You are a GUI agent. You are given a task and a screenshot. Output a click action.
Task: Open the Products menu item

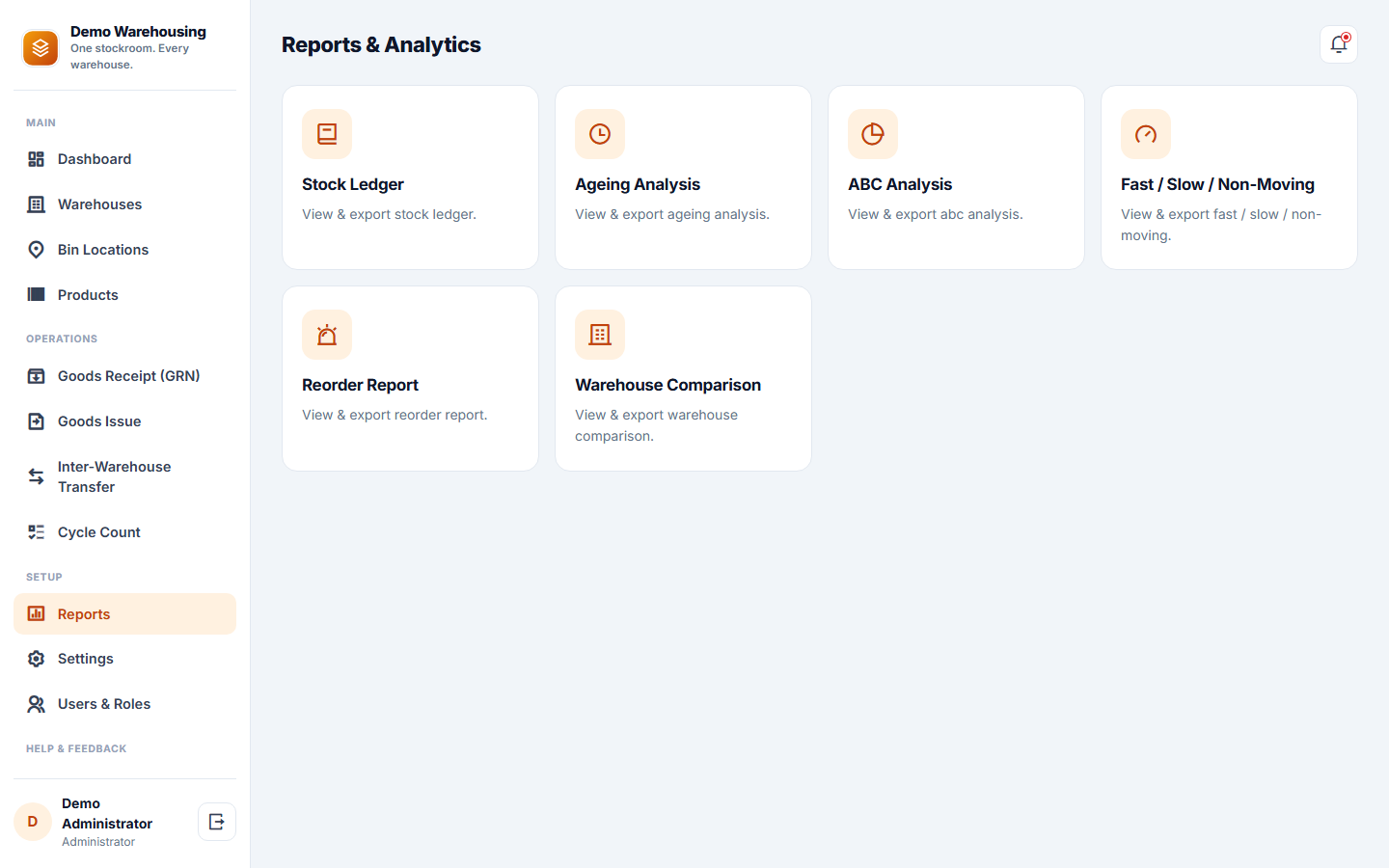[124, 295]
